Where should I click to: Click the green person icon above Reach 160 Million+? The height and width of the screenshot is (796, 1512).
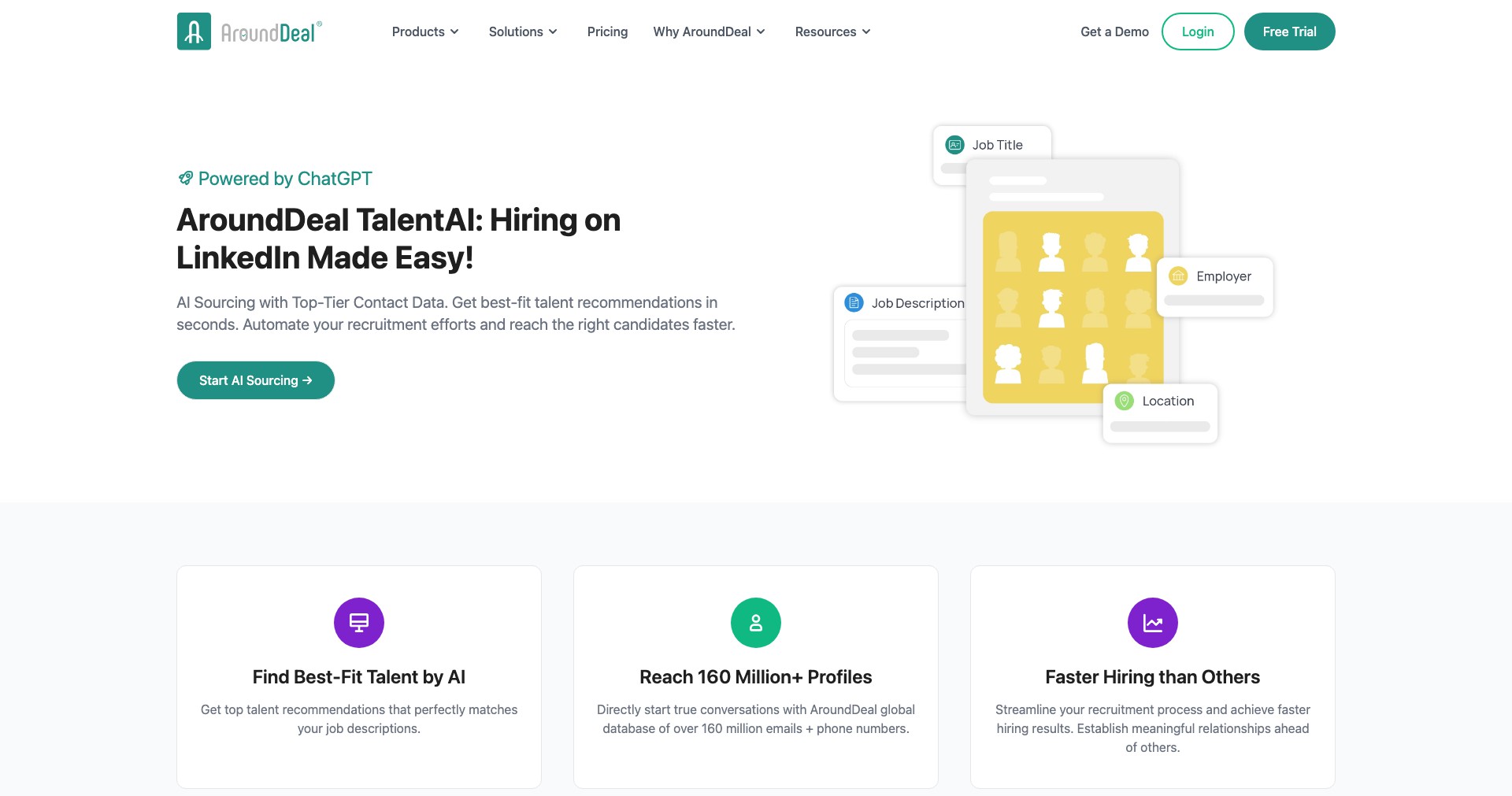click(756, 623)
